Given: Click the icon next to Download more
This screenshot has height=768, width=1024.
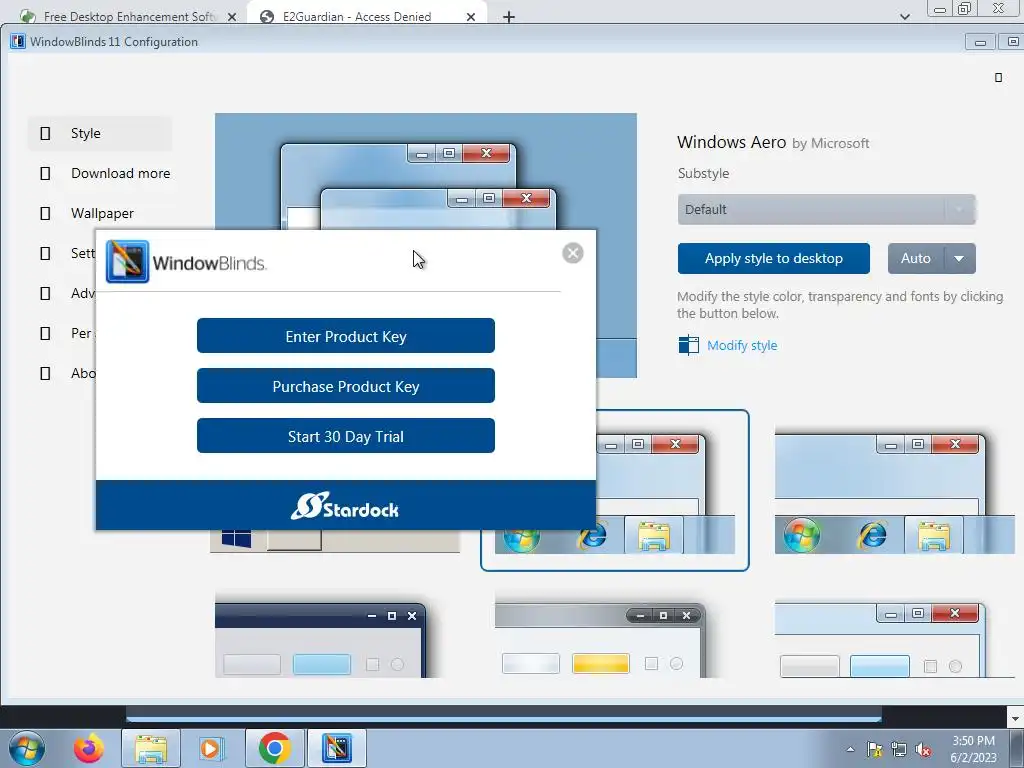Looking at the screenshot, I should (x=45, y=173).
